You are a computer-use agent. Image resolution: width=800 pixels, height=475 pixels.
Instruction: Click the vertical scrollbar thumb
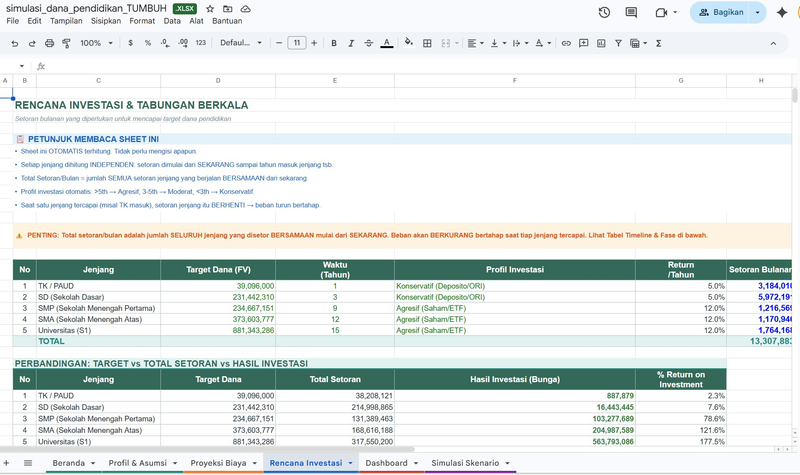[794, 95]
